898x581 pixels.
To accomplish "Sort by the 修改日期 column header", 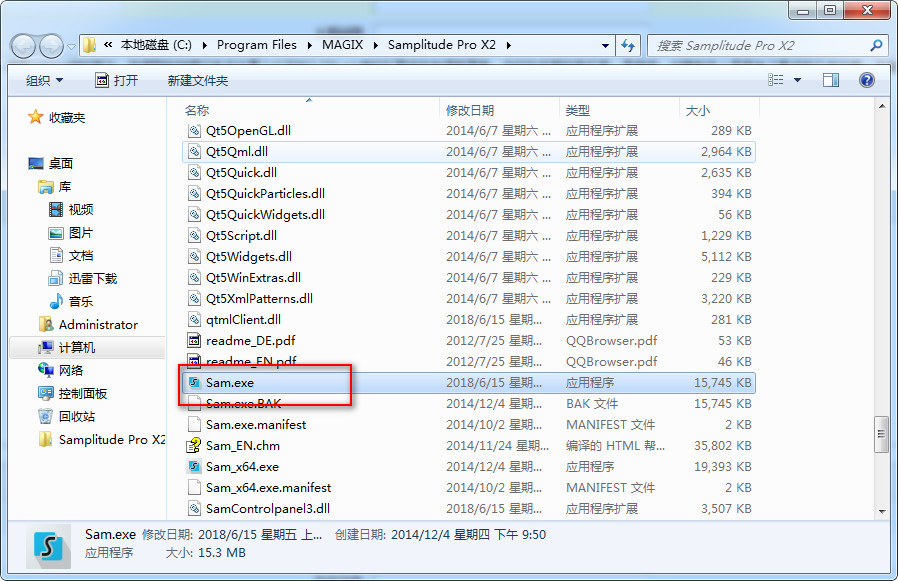I will [x=470, y=110].
